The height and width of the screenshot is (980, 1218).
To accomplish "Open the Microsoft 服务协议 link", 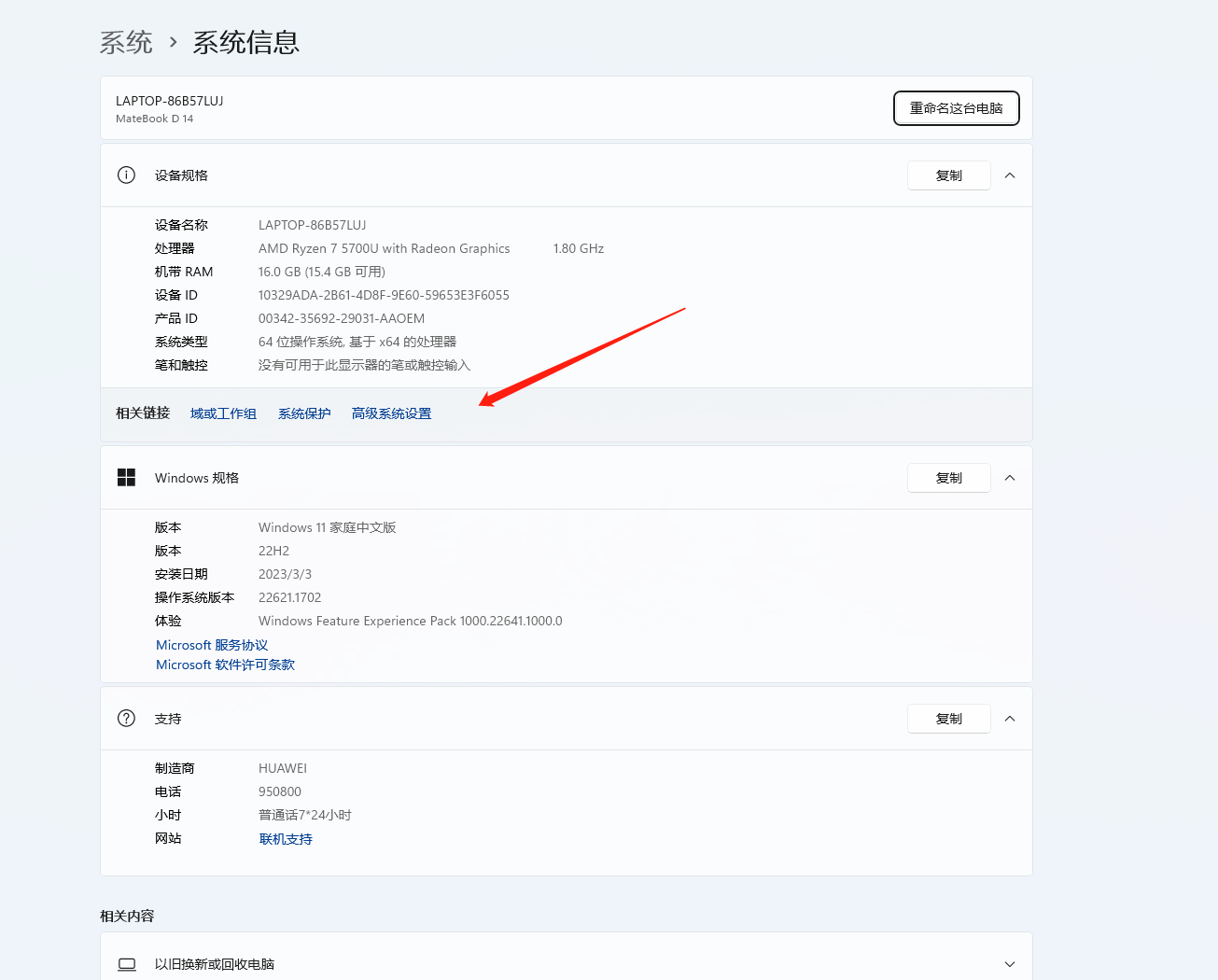I will 212,645.
